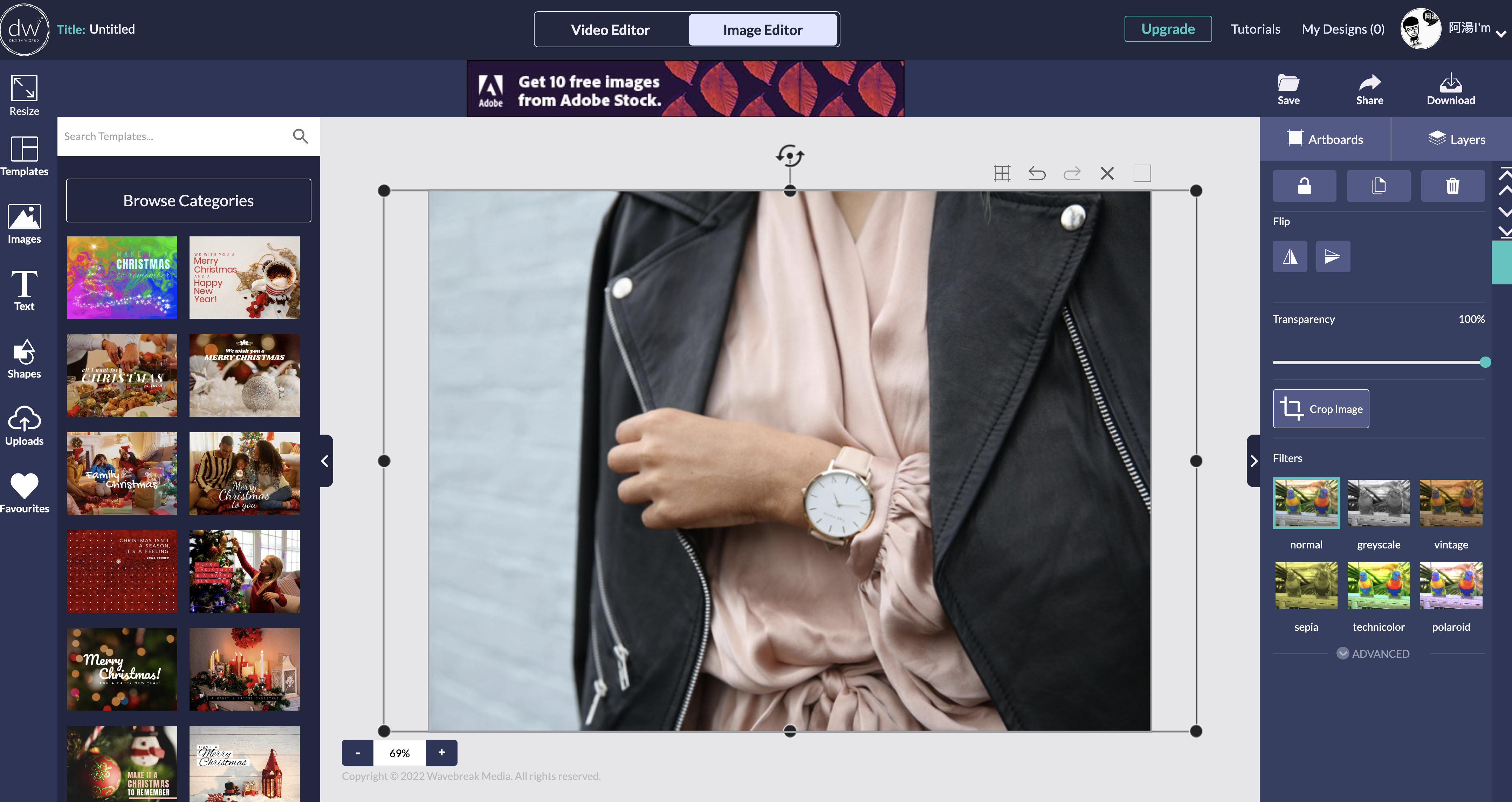The image size is (1512, 802).
Task: Open the Uploads panel
Action: click(24, 426)
